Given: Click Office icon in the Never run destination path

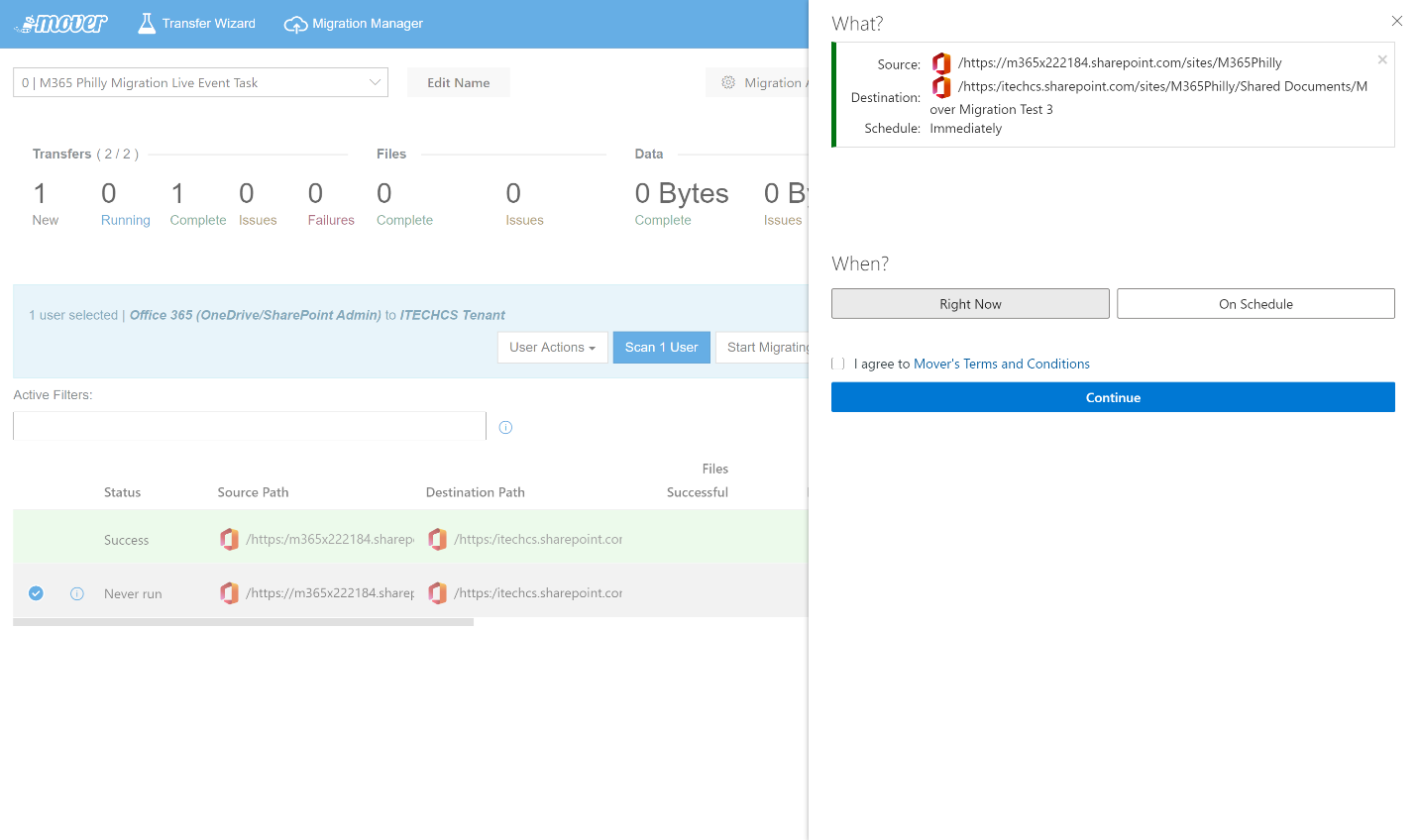Looking at the screenshot, I should (437, 592).
